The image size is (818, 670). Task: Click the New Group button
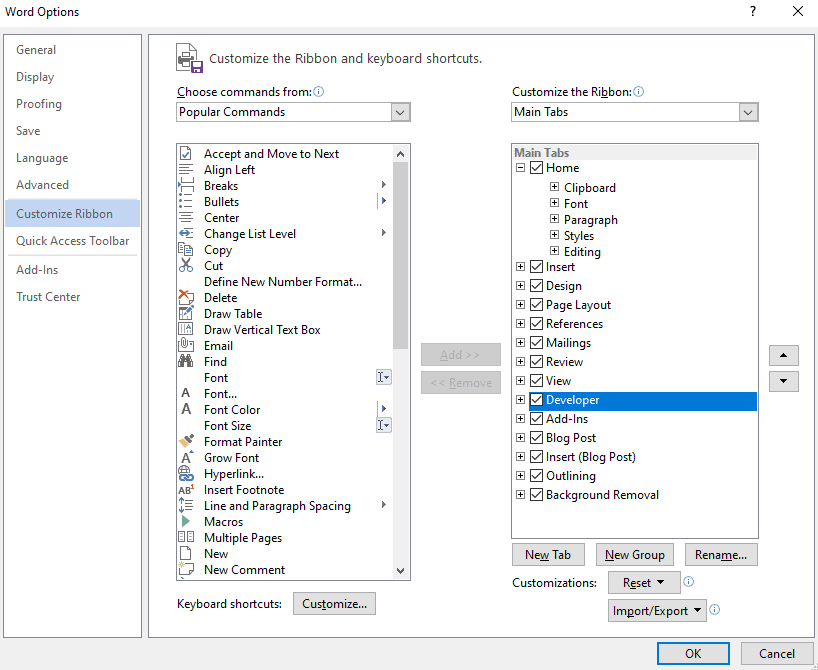[x=634, y=555]
